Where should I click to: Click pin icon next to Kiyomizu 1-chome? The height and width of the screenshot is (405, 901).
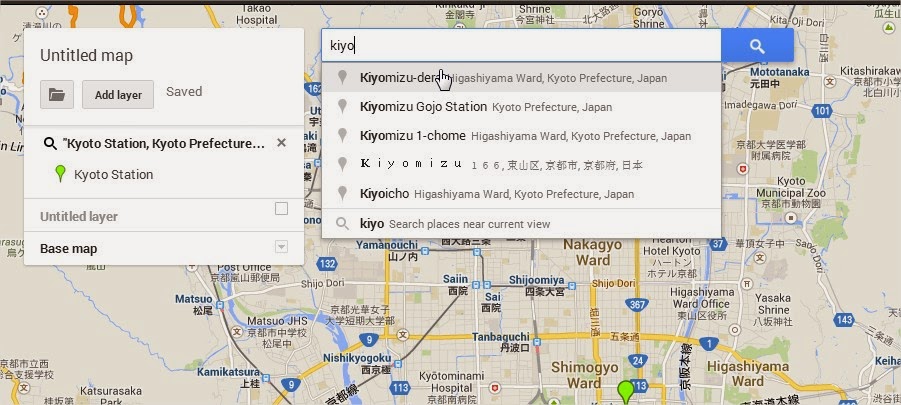pos(342,136)
